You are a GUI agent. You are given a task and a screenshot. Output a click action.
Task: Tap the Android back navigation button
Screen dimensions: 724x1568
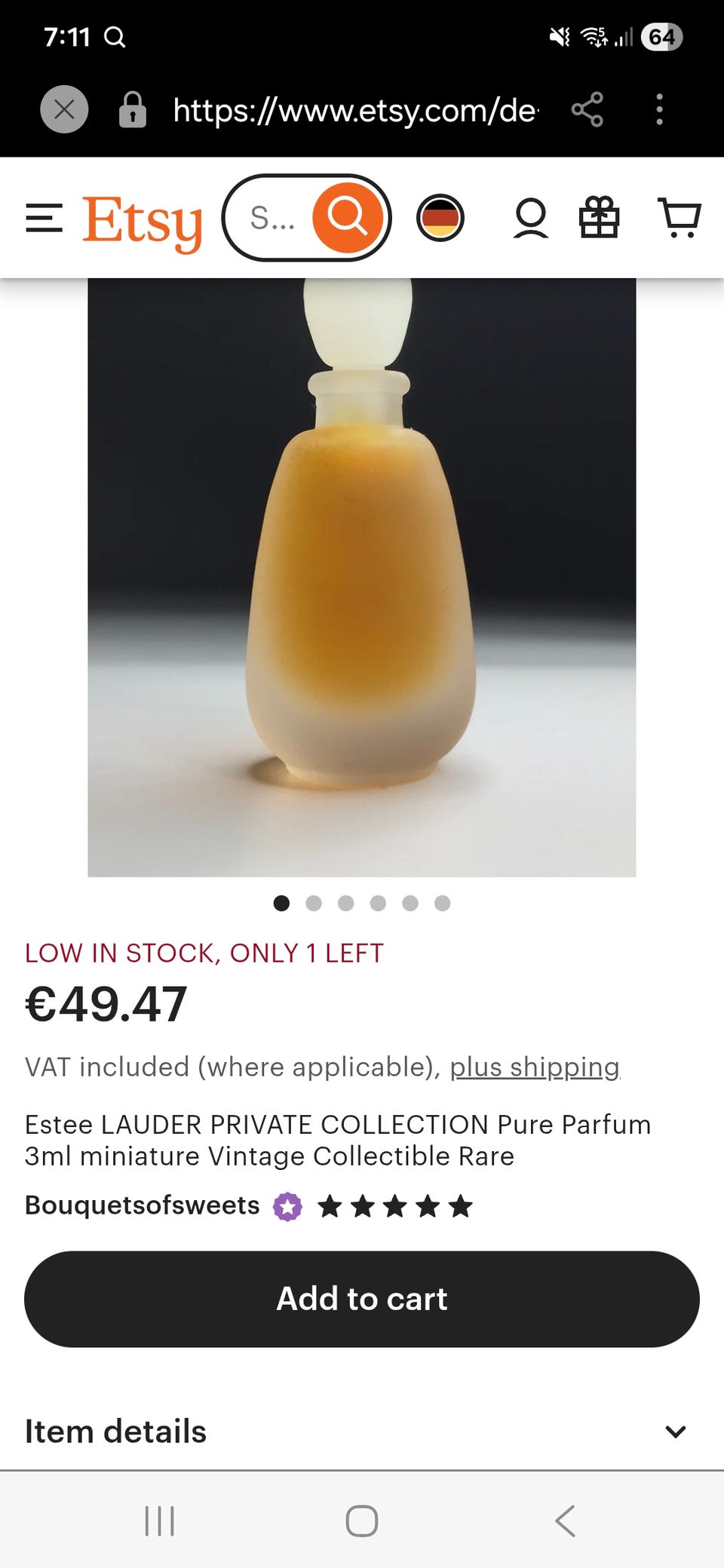565,1521
